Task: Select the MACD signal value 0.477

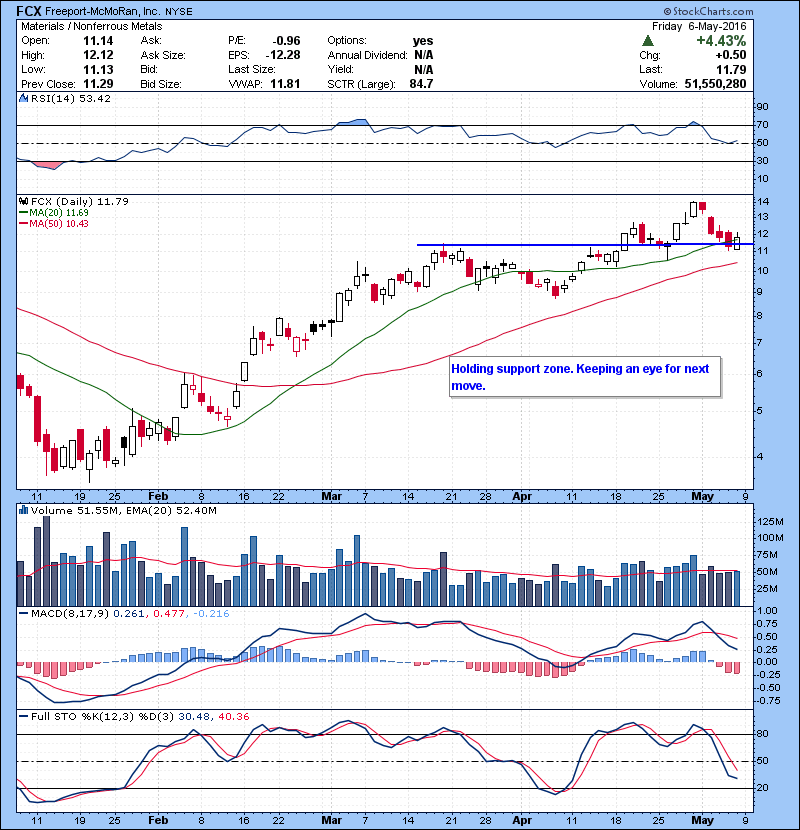Action: point(168,614)
